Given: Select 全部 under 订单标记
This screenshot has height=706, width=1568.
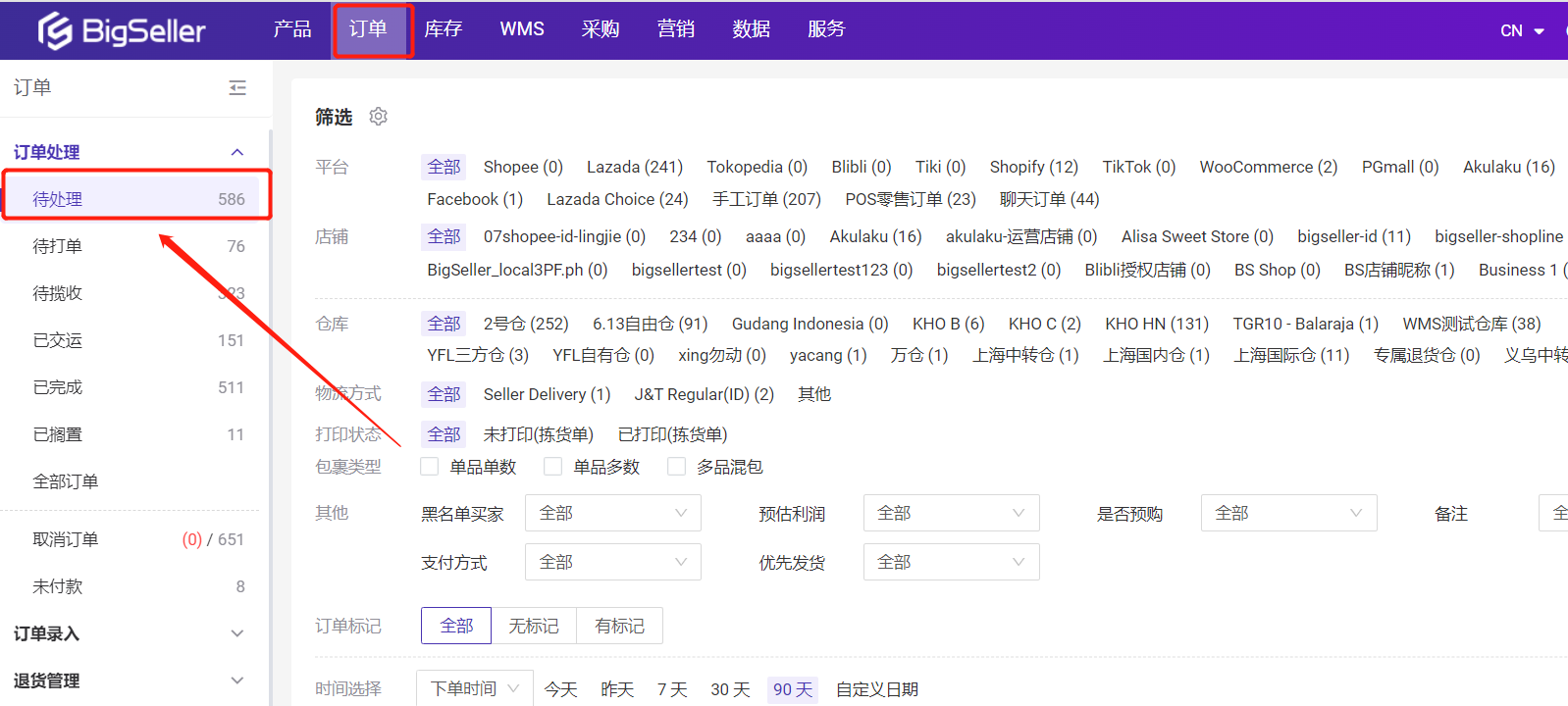Looking at the screenshot, I should pos(456,626).
